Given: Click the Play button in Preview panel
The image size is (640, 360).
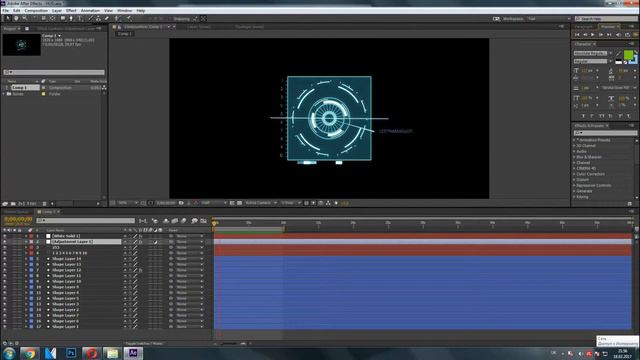Looking at the screenshot, I should click(x=593, y=35).
